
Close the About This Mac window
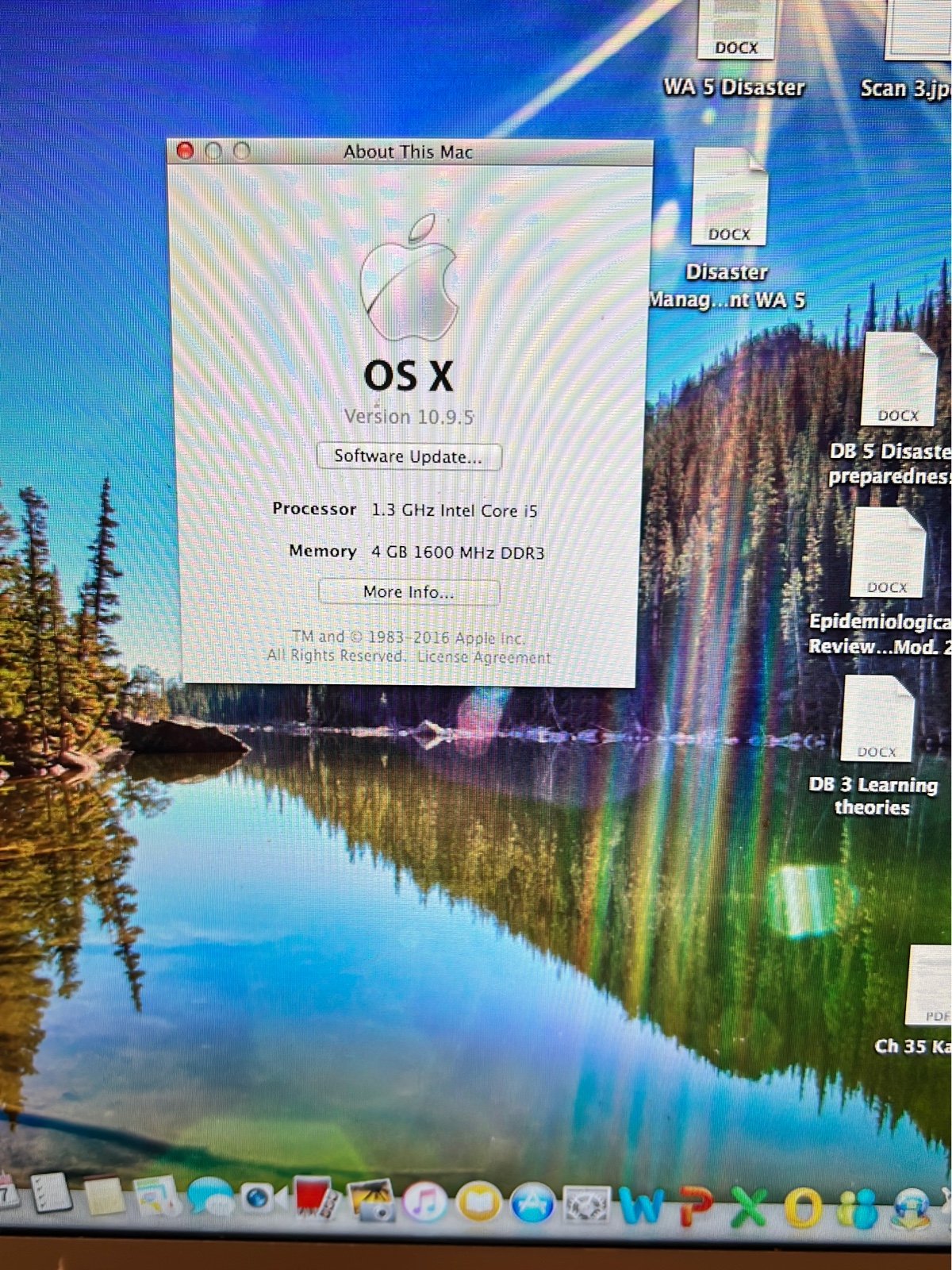point(185,151)
